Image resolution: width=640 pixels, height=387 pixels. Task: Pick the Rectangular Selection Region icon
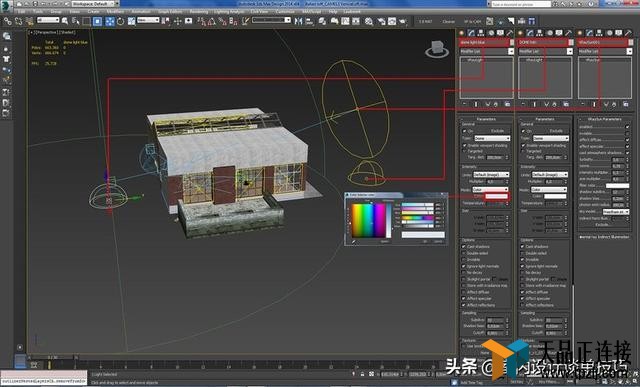pos(86,21)
